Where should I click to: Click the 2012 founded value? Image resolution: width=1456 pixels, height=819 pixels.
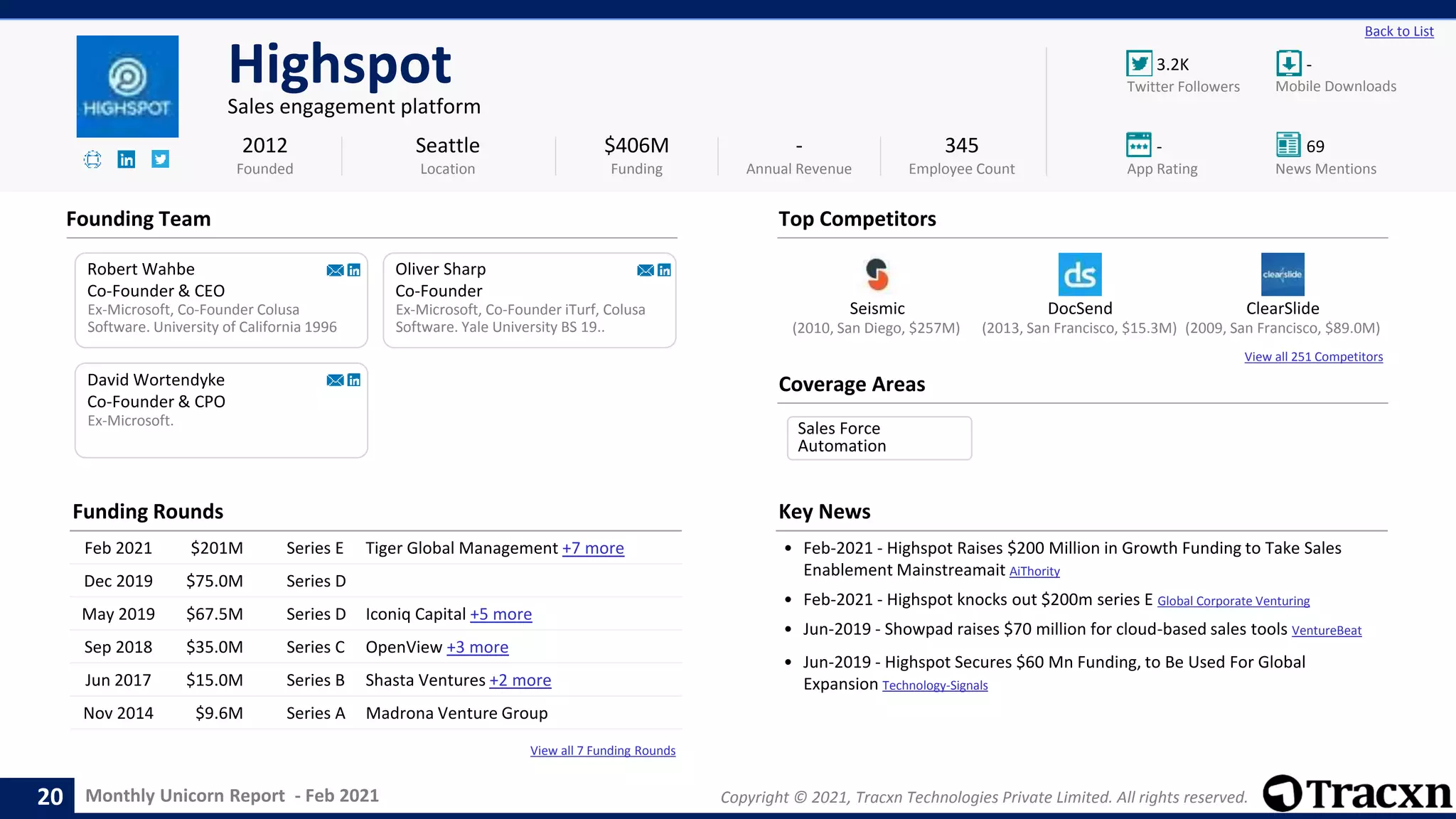[264, 146]
